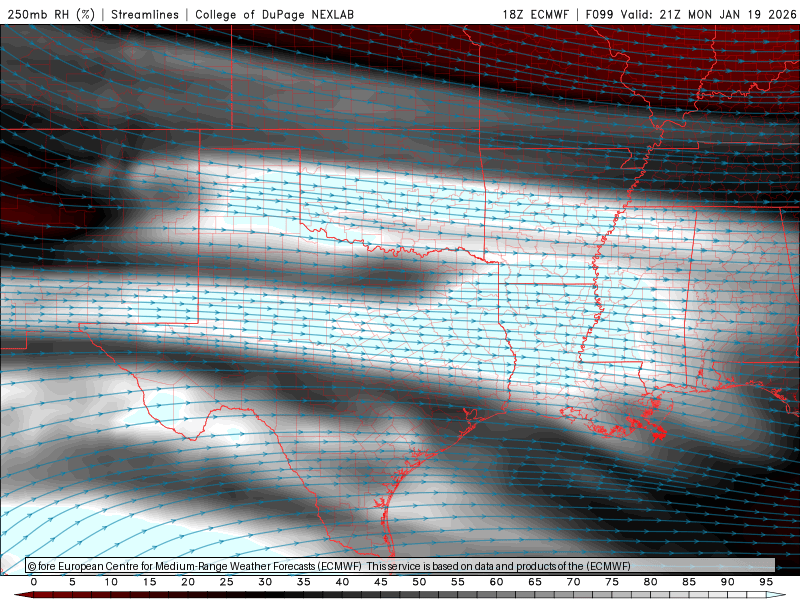Click the '55' label on color scale
Screen dimensions: 800x600
pyautogui.click(x=458, y=582)
